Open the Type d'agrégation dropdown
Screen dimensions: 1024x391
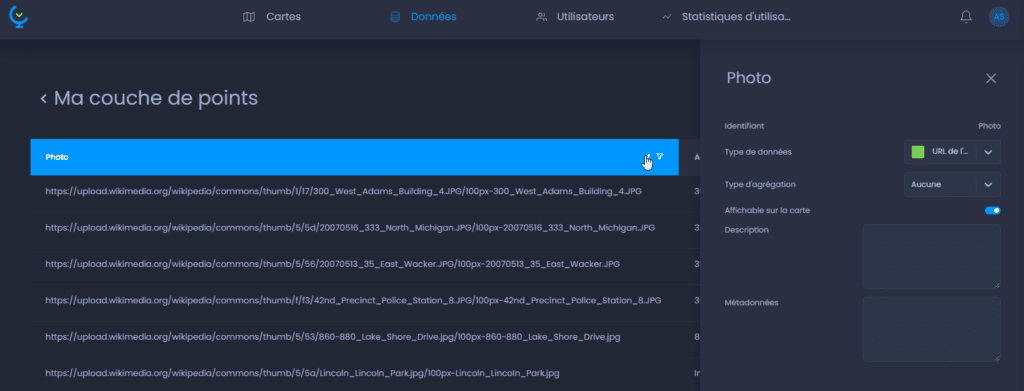[952, 184]
